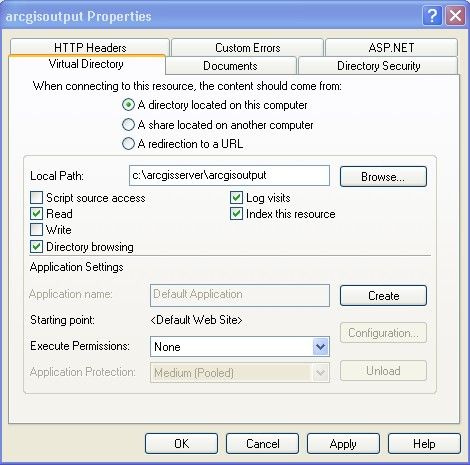
Task: Click the '<Default Web Site>' starting point text
Action: coord(196,320)
